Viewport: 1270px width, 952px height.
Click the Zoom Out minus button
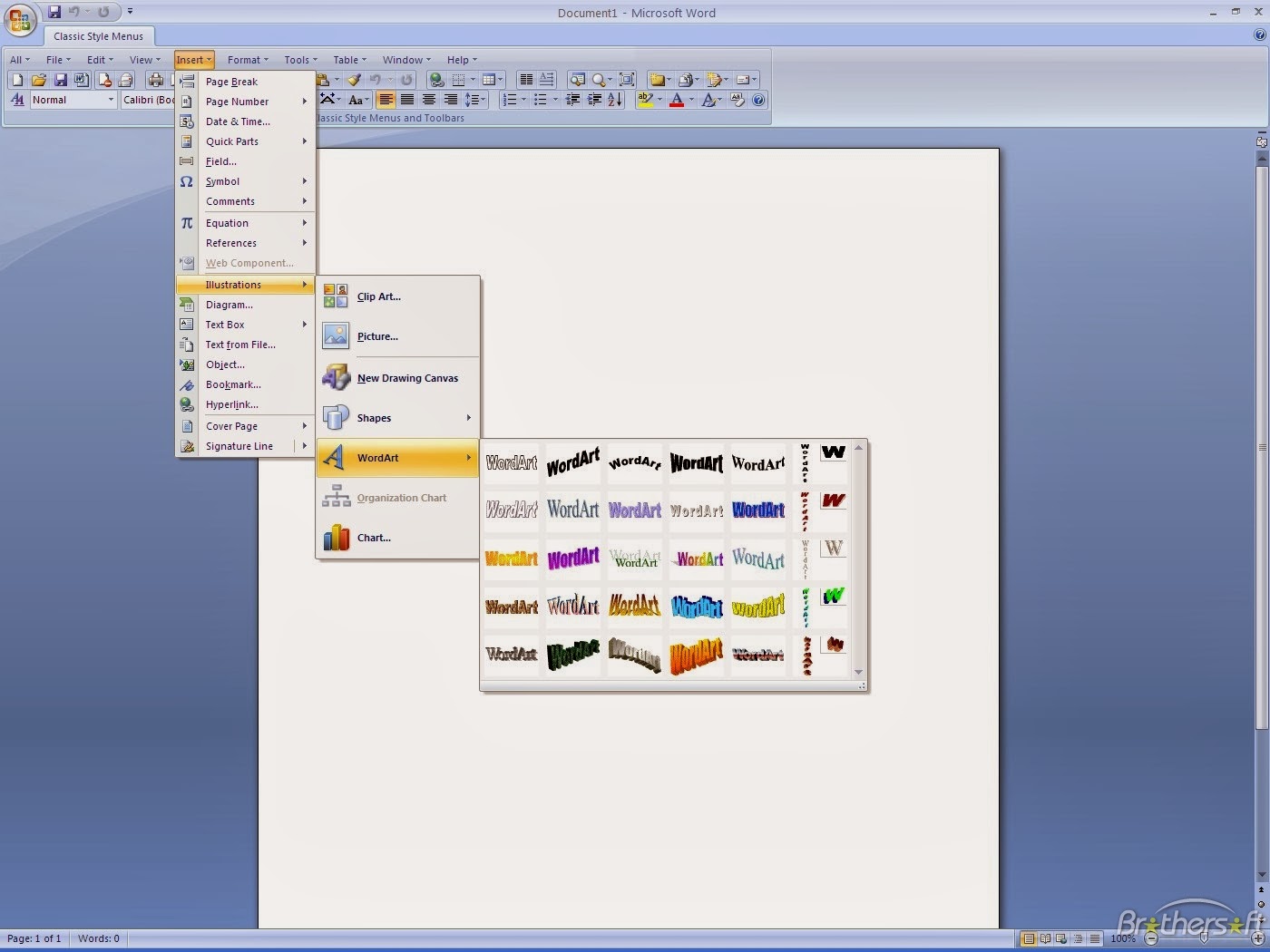[1151, 938]
